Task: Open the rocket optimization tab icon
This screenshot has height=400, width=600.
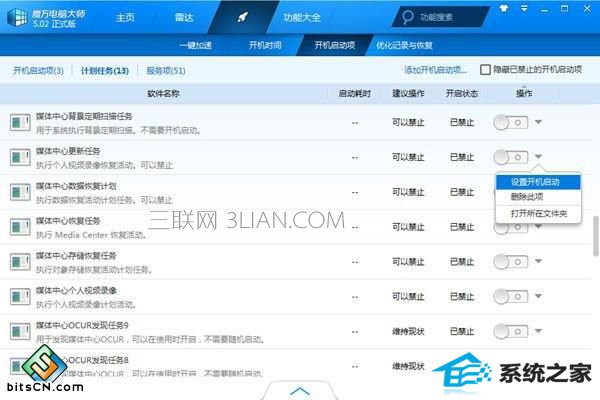Action: [x=243, y=17]
